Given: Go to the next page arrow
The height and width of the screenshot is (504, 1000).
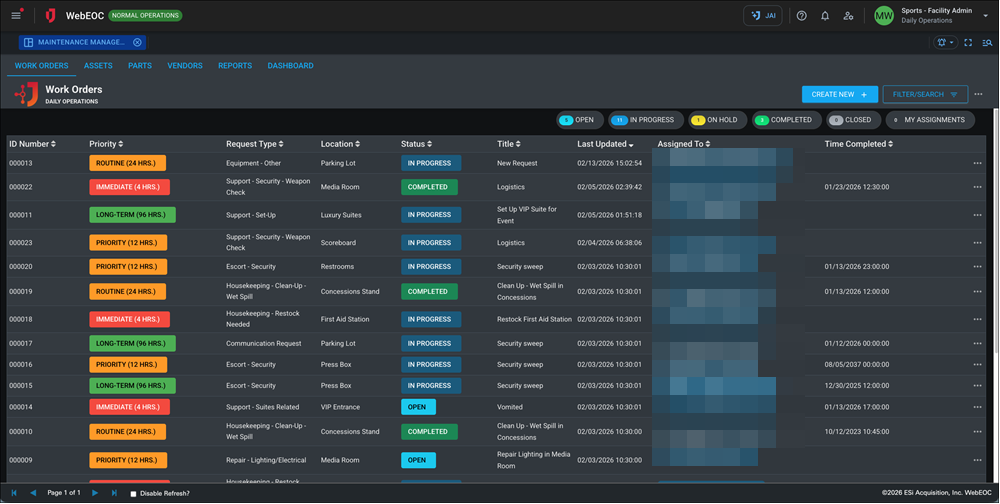Looking at the screenshot, I should (x=95, y=493).
